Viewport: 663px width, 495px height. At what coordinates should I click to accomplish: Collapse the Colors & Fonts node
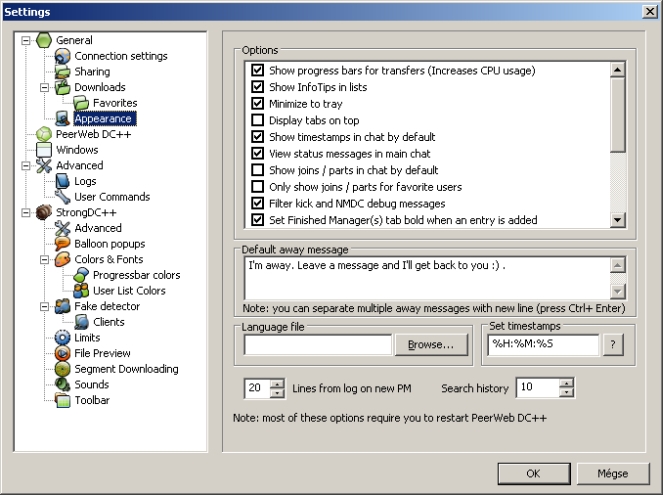[44, 260]
